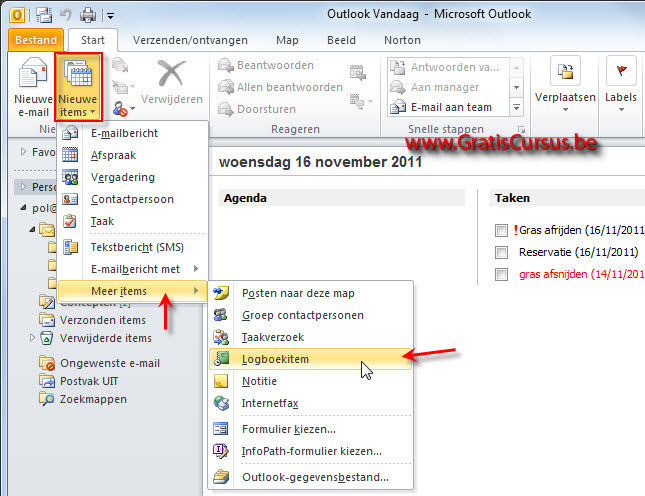645x496 pixels.
Task: Expand the Favorieten section in the folder pane
Action: click(x=23, y=152)
